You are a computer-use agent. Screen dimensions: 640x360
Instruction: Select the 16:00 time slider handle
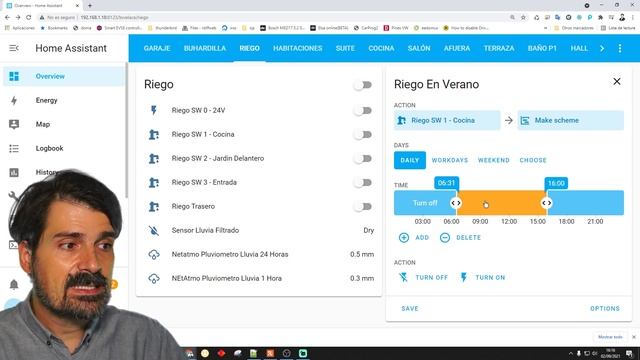pyautogui.click(x=547, y=203)
